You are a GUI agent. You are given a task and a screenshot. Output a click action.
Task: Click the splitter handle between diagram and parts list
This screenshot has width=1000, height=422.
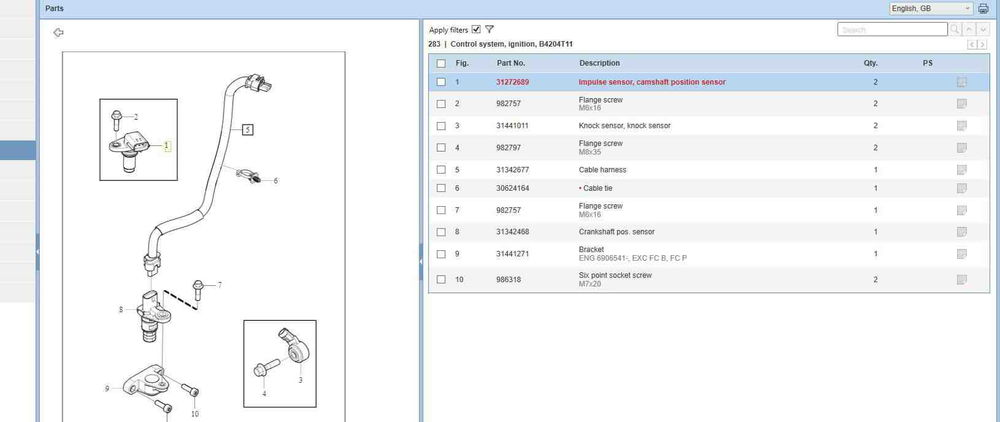421,260
